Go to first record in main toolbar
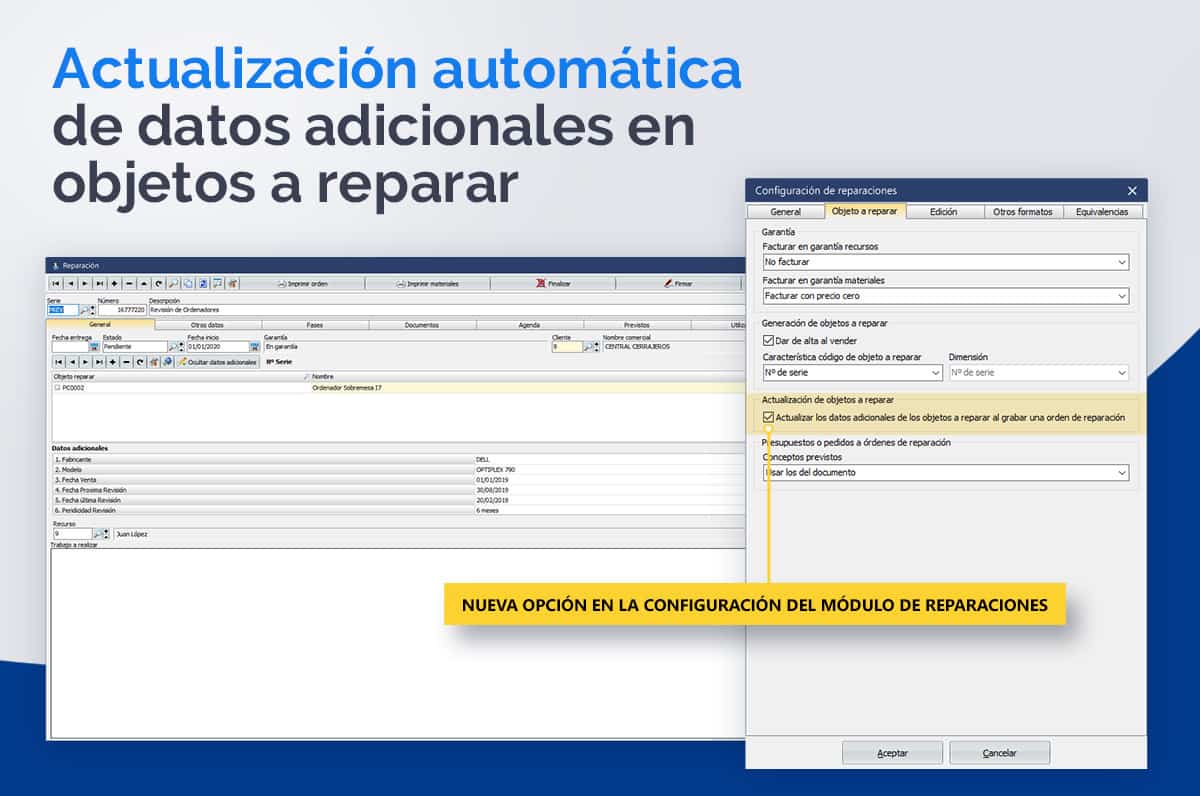 click(55, 284)
